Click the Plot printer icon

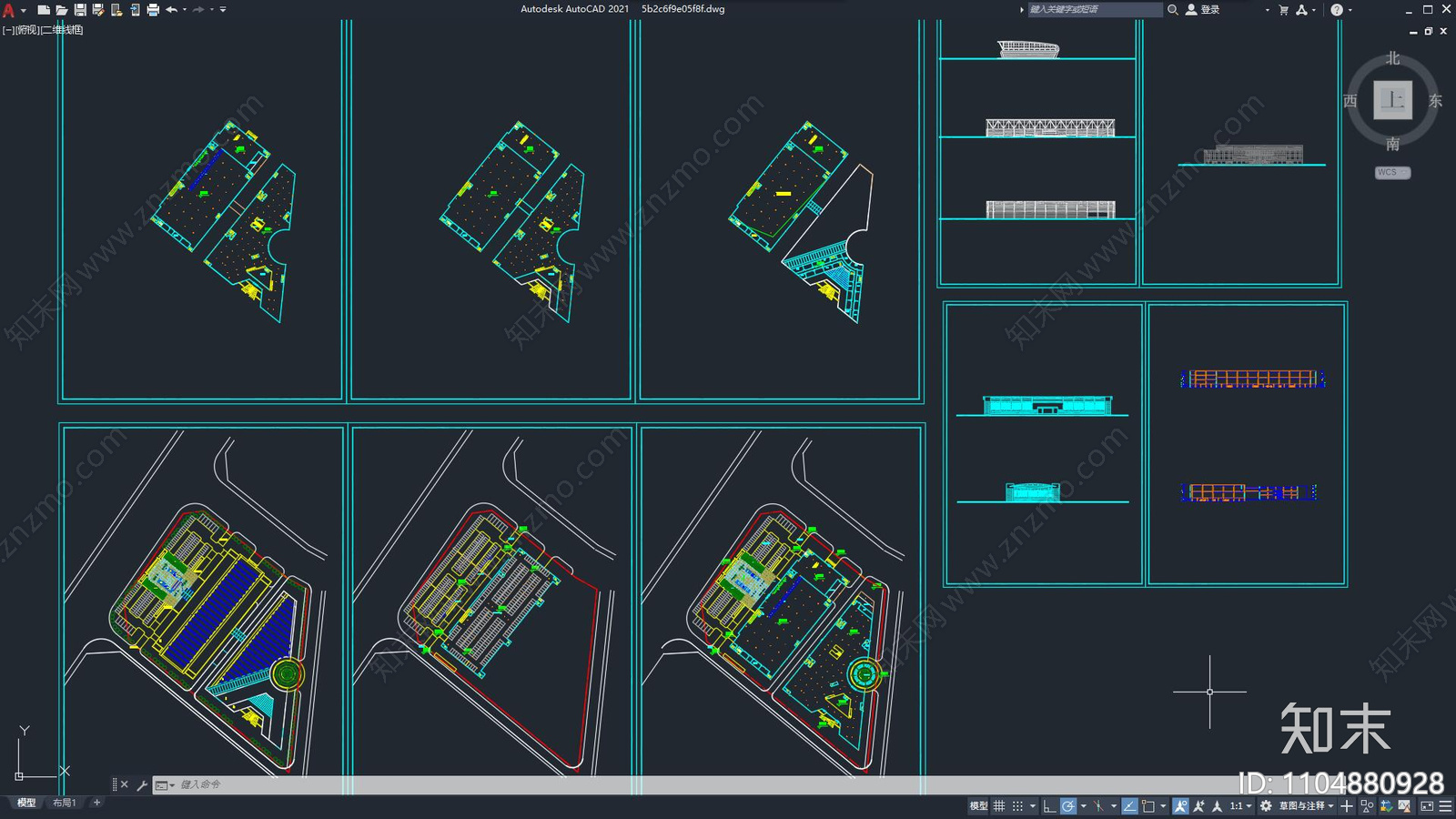pyautogui.click(x=153, y=10)
